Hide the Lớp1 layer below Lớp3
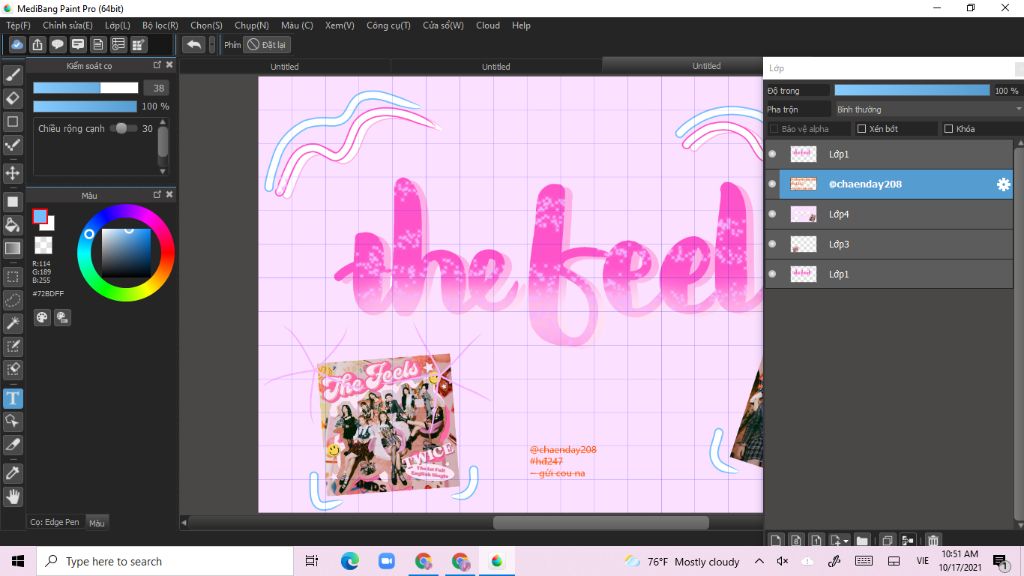 click(x=772, y=274)
